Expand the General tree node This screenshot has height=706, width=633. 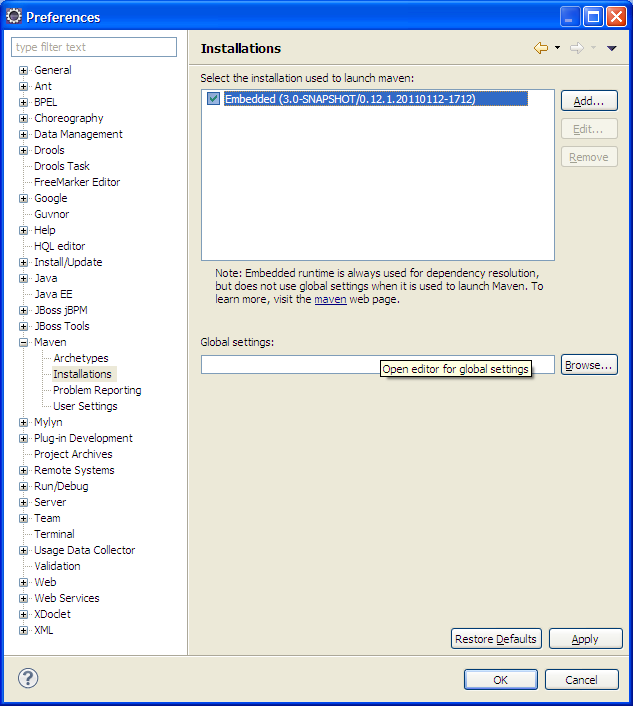pyautogui.click(x=23, y=70)
